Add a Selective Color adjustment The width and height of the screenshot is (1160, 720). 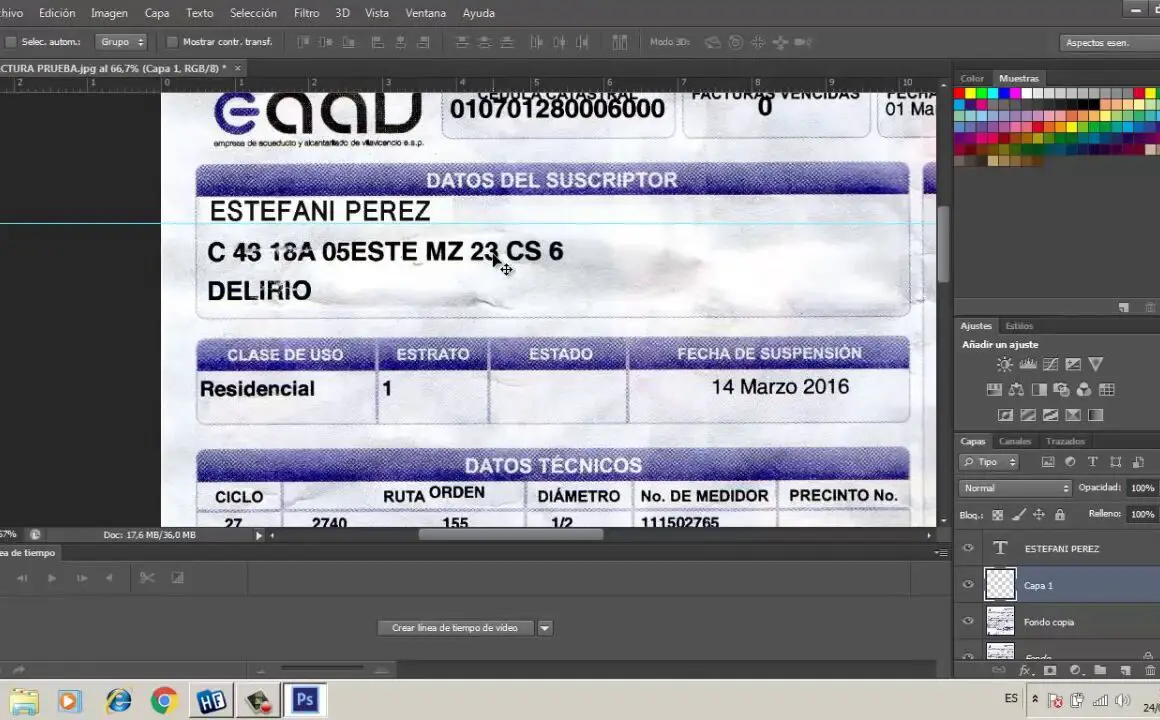(x=1073, y=415)
